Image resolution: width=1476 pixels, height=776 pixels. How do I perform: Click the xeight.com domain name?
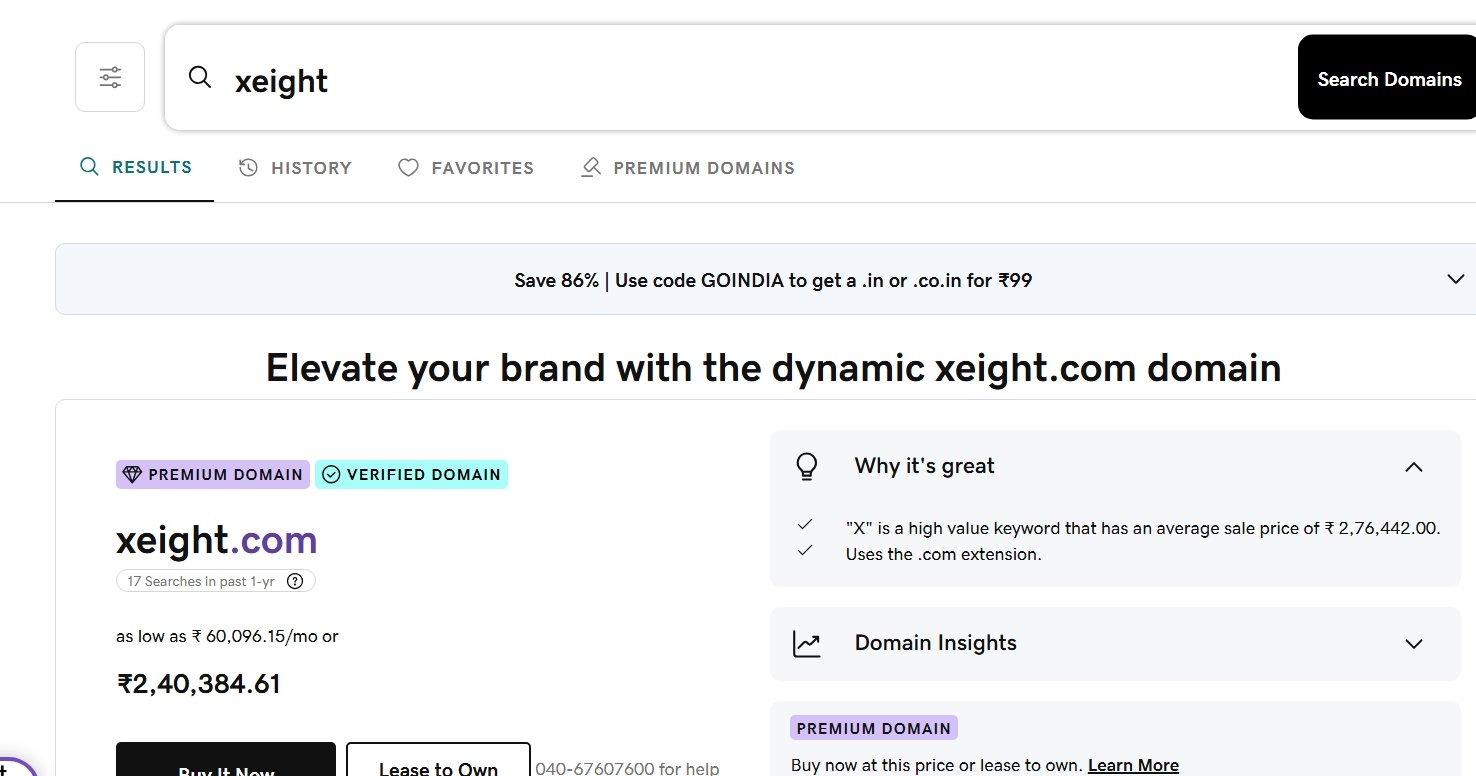pos(217,540)
